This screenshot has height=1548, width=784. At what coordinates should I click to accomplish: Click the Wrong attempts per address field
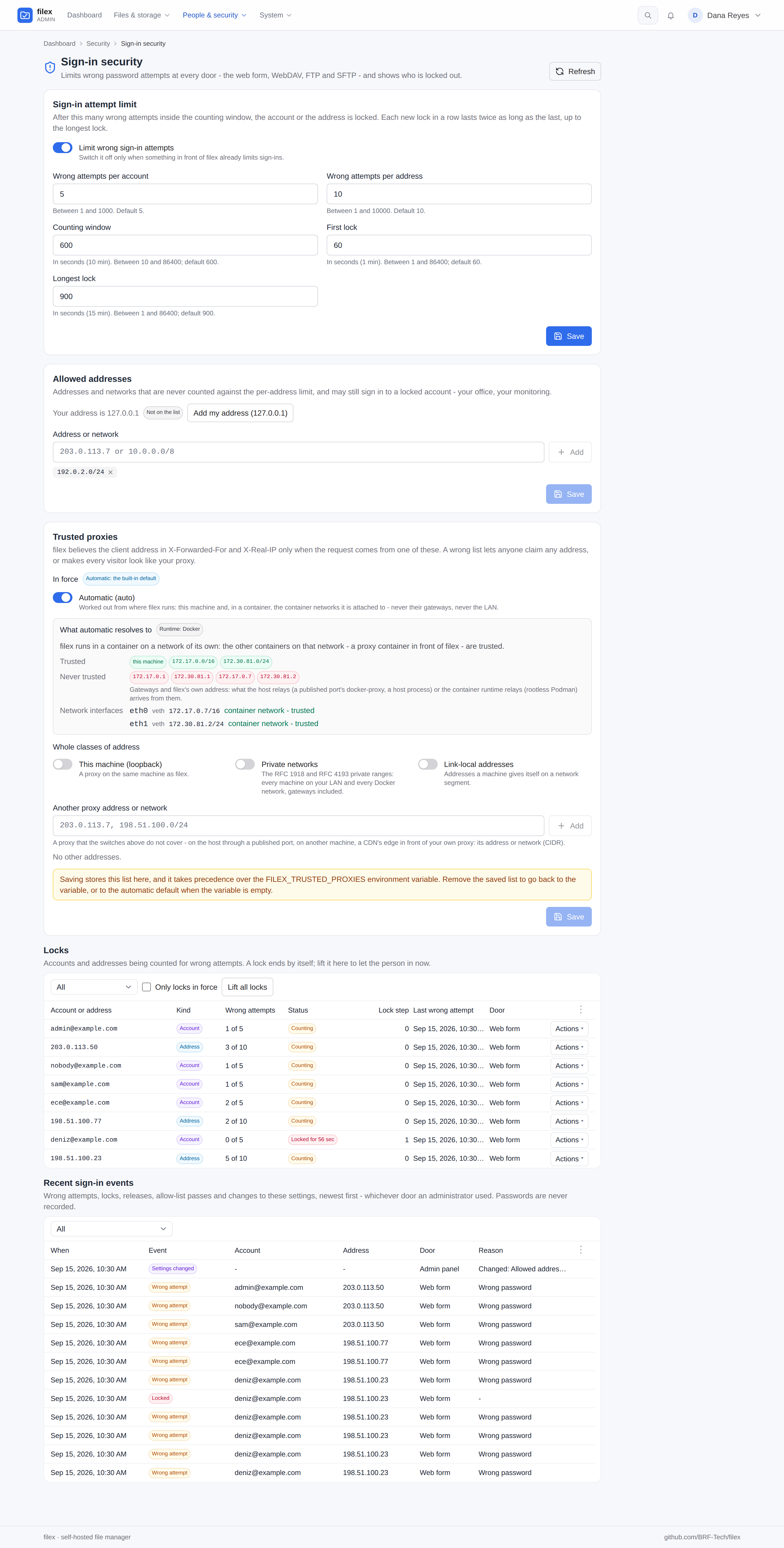[459, 194]
